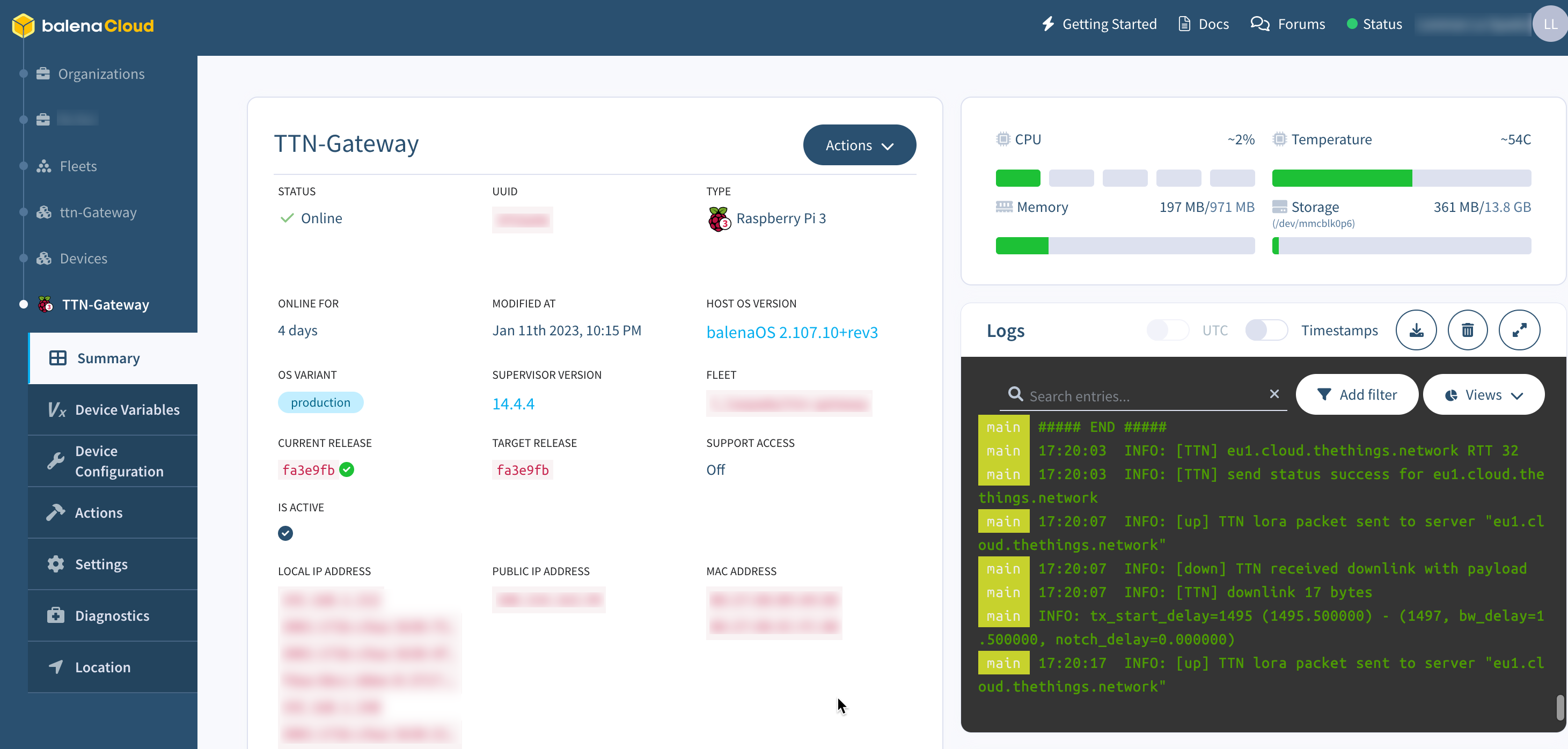Click the Storage drive icon
The image size is (1568, 749).
coord(1280,206)
